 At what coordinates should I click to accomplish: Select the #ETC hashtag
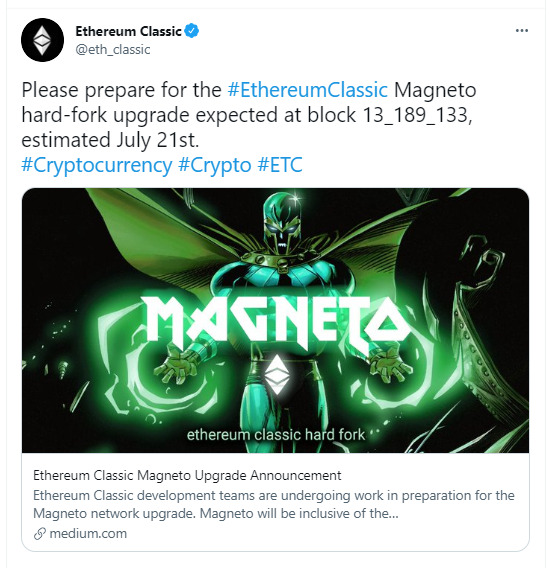point(280,165)
